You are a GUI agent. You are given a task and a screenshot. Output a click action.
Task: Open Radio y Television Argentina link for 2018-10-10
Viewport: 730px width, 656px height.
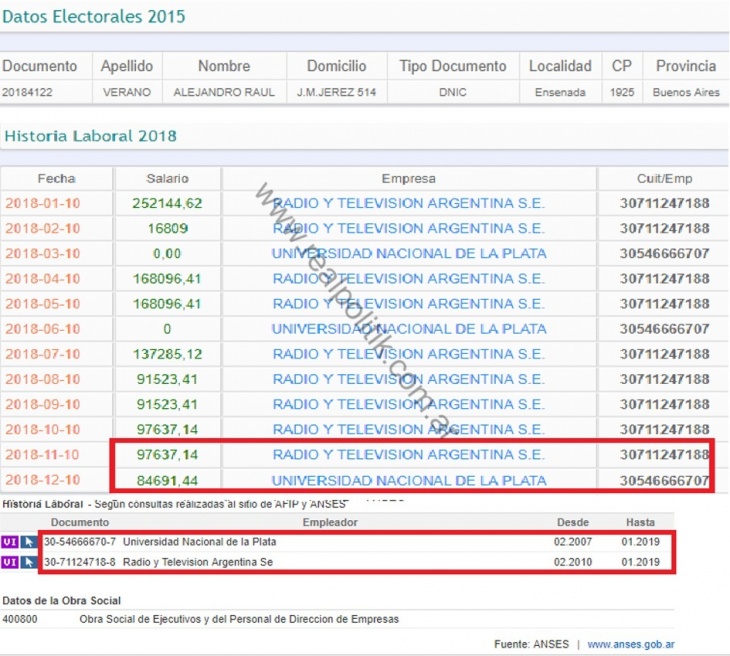pyautogui.click(x=408, y=430)
